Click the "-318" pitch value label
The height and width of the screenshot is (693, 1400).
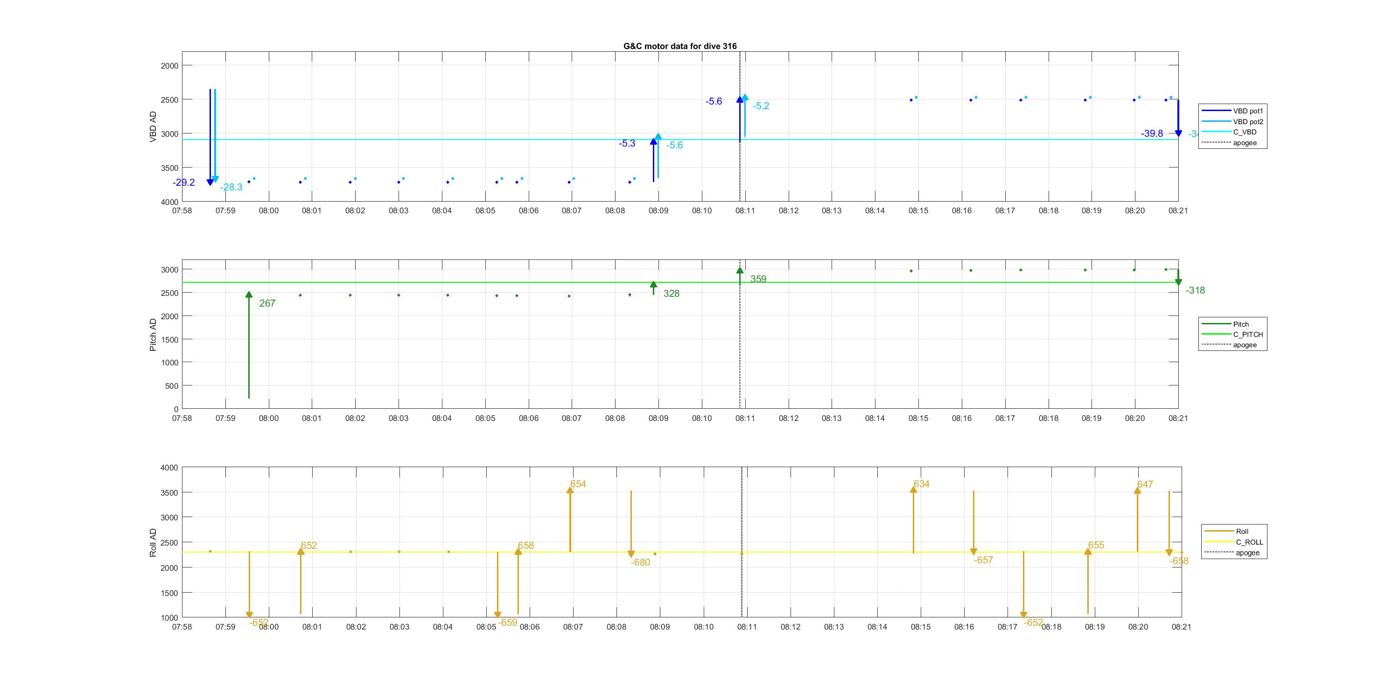1195,291
